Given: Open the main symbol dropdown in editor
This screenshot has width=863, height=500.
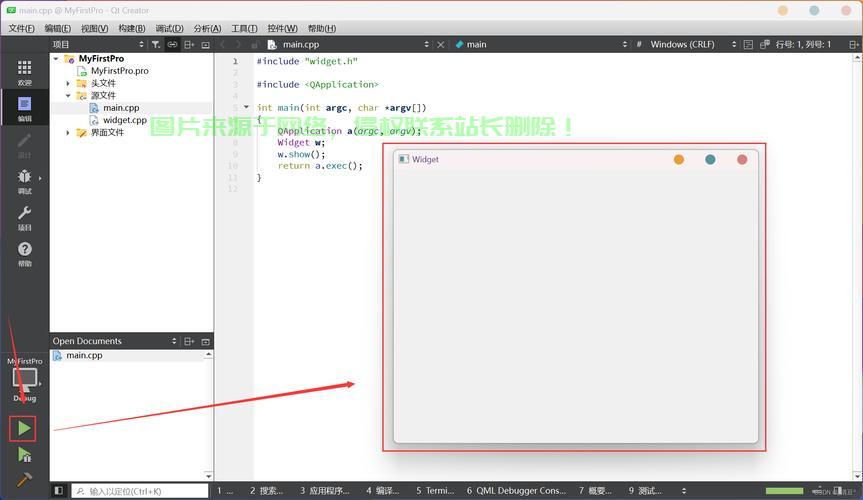Looking at the screenshot, I should (540, 45).
